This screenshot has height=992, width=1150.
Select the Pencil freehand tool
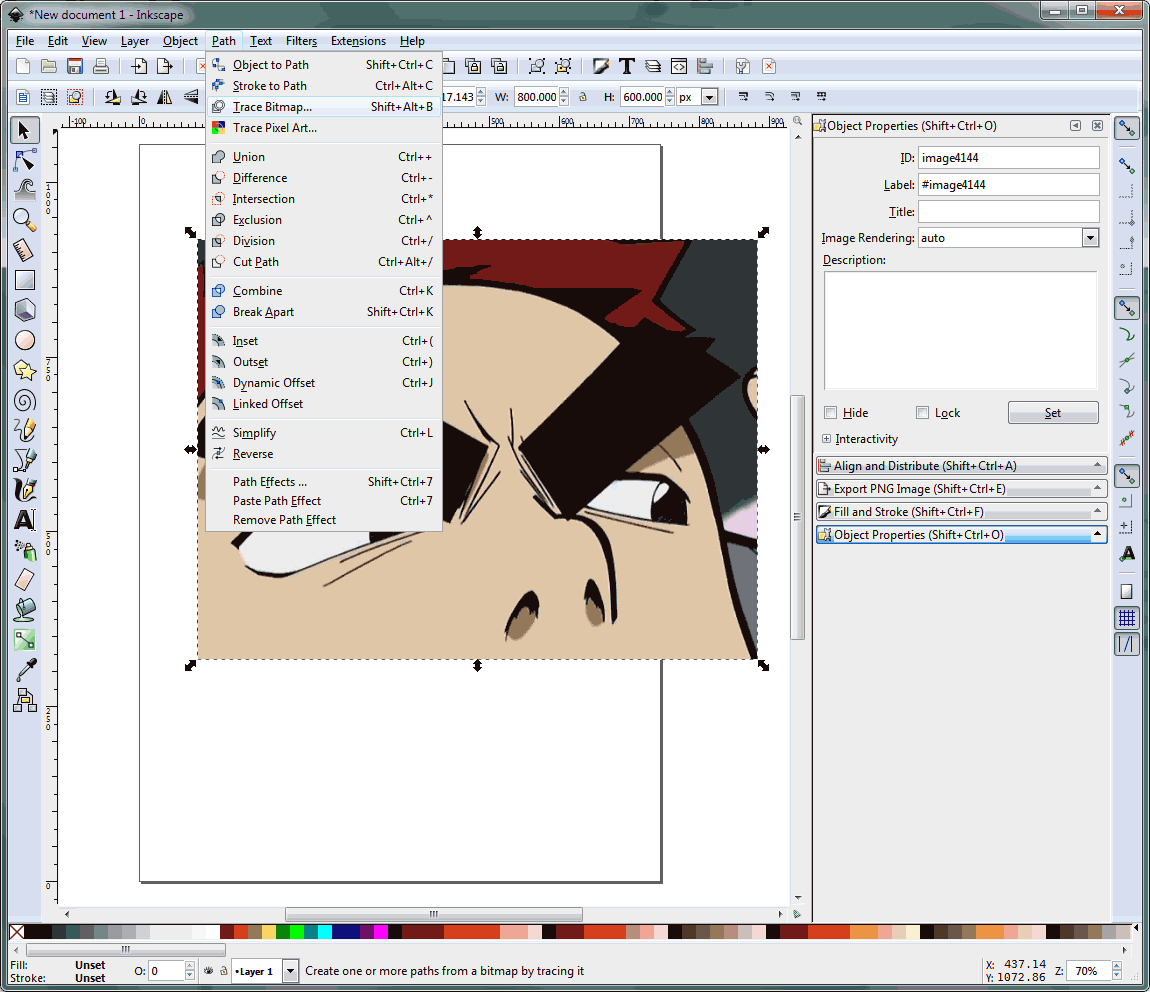tap(24, 430)
